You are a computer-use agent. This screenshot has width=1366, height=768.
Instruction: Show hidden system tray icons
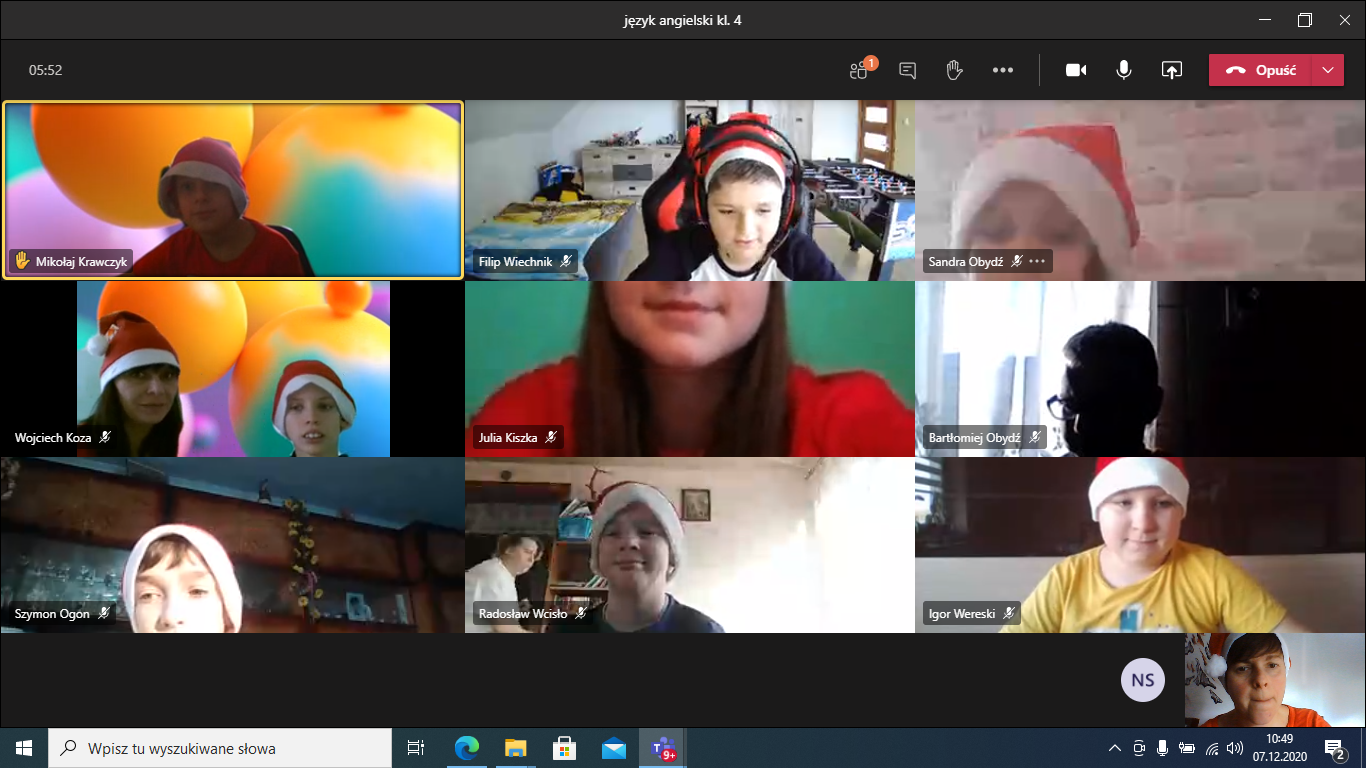1115,748
